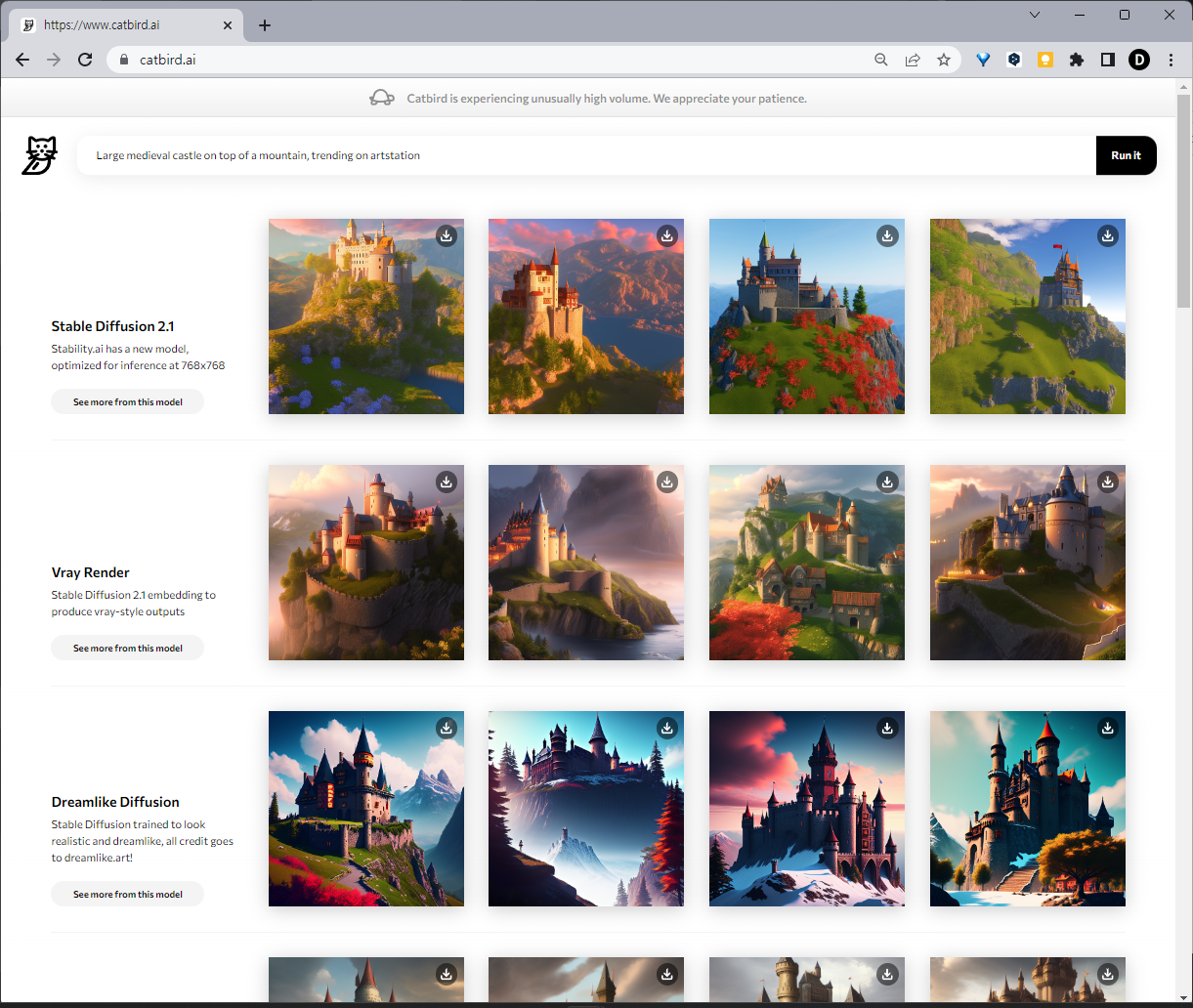
Task: Download fourth Vray Render castle image
Action: [1108, 482]
